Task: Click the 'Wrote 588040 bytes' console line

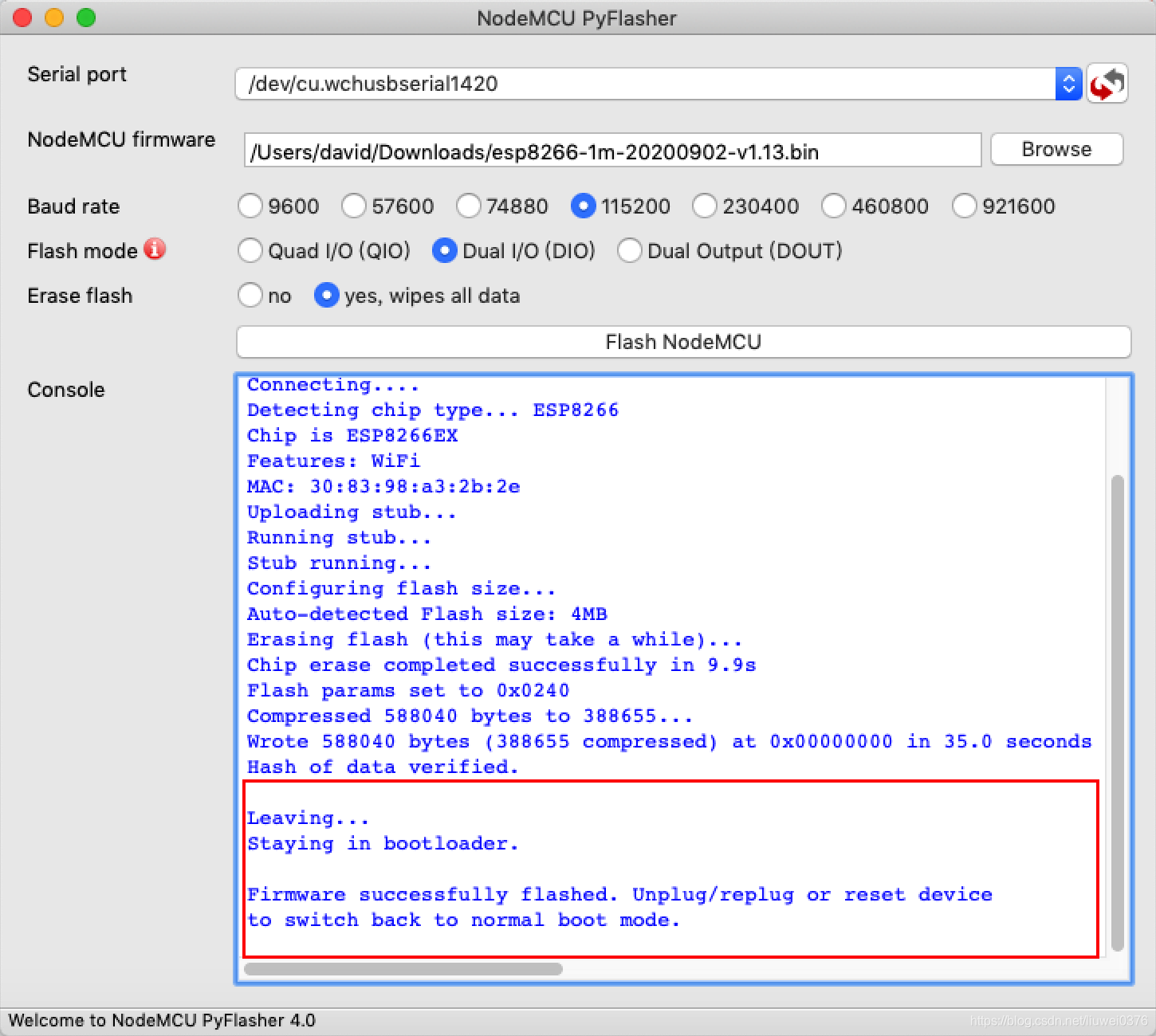Action: [669, 742]
